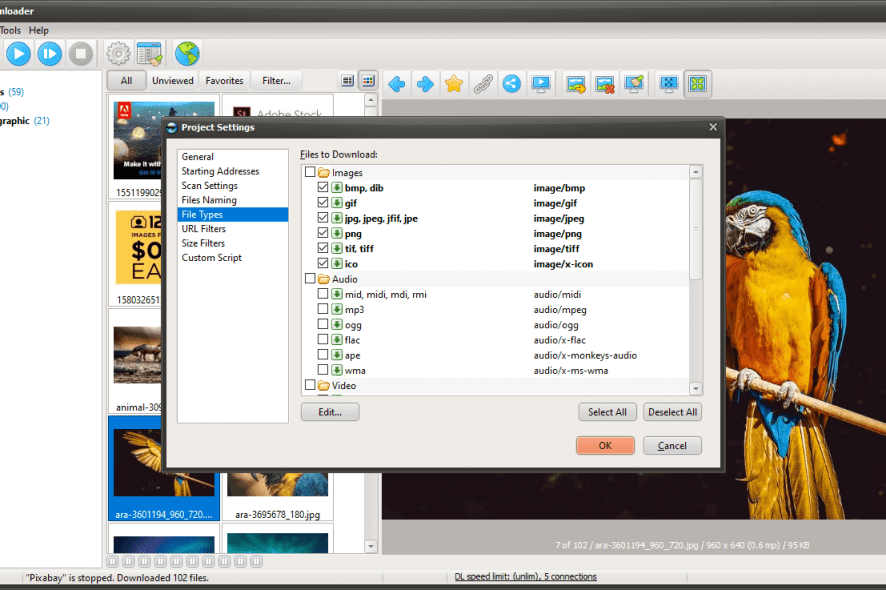The width and height of the screenshot is (886, 590).
Task: Open the Tools menu
Action: pos(10,31)
